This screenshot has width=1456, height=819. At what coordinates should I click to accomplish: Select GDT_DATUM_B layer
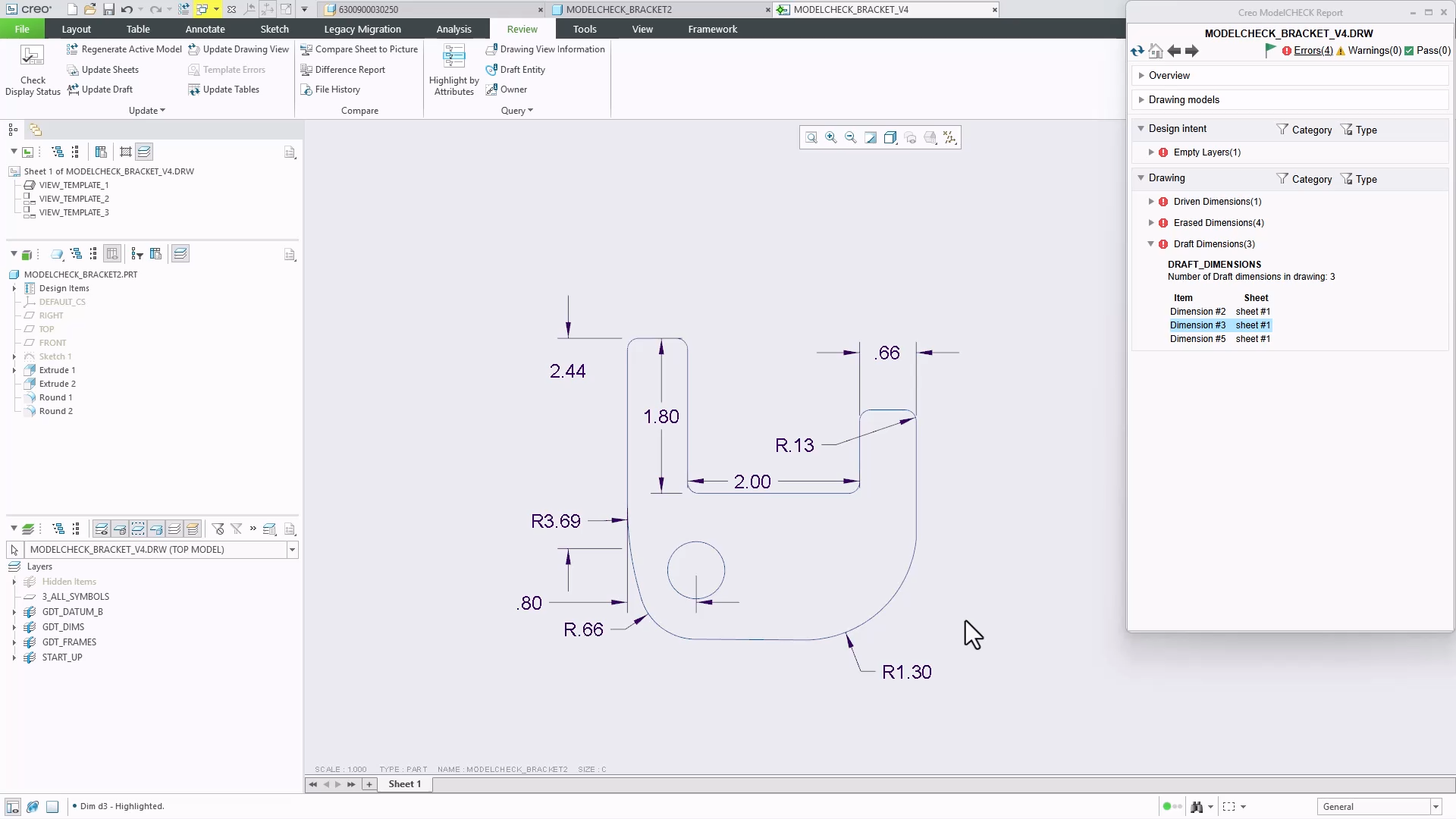[x=72, y=612]
